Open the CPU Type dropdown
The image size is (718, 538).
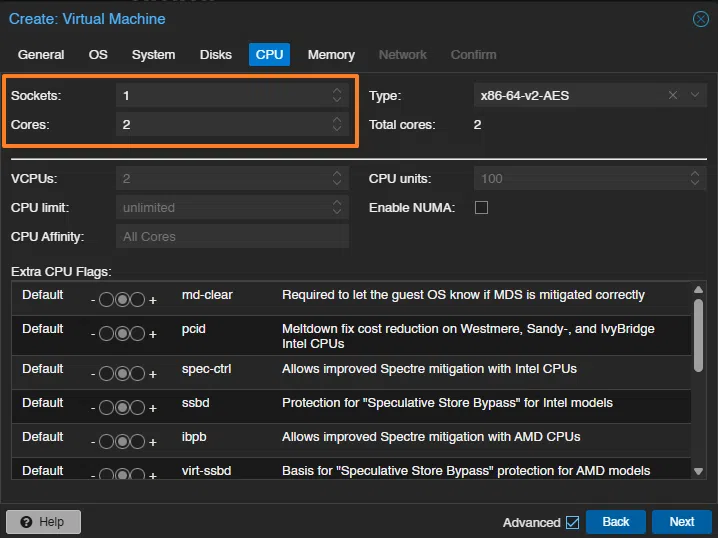695,95
